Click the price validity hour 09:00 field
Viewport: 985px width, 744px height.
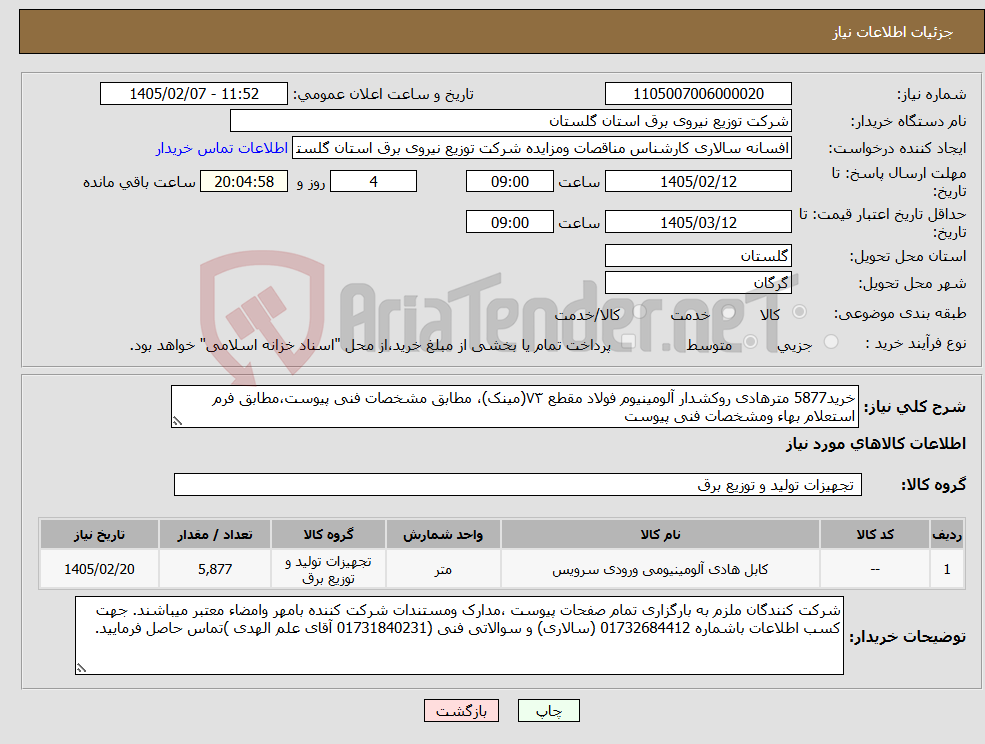coord(509,222)
